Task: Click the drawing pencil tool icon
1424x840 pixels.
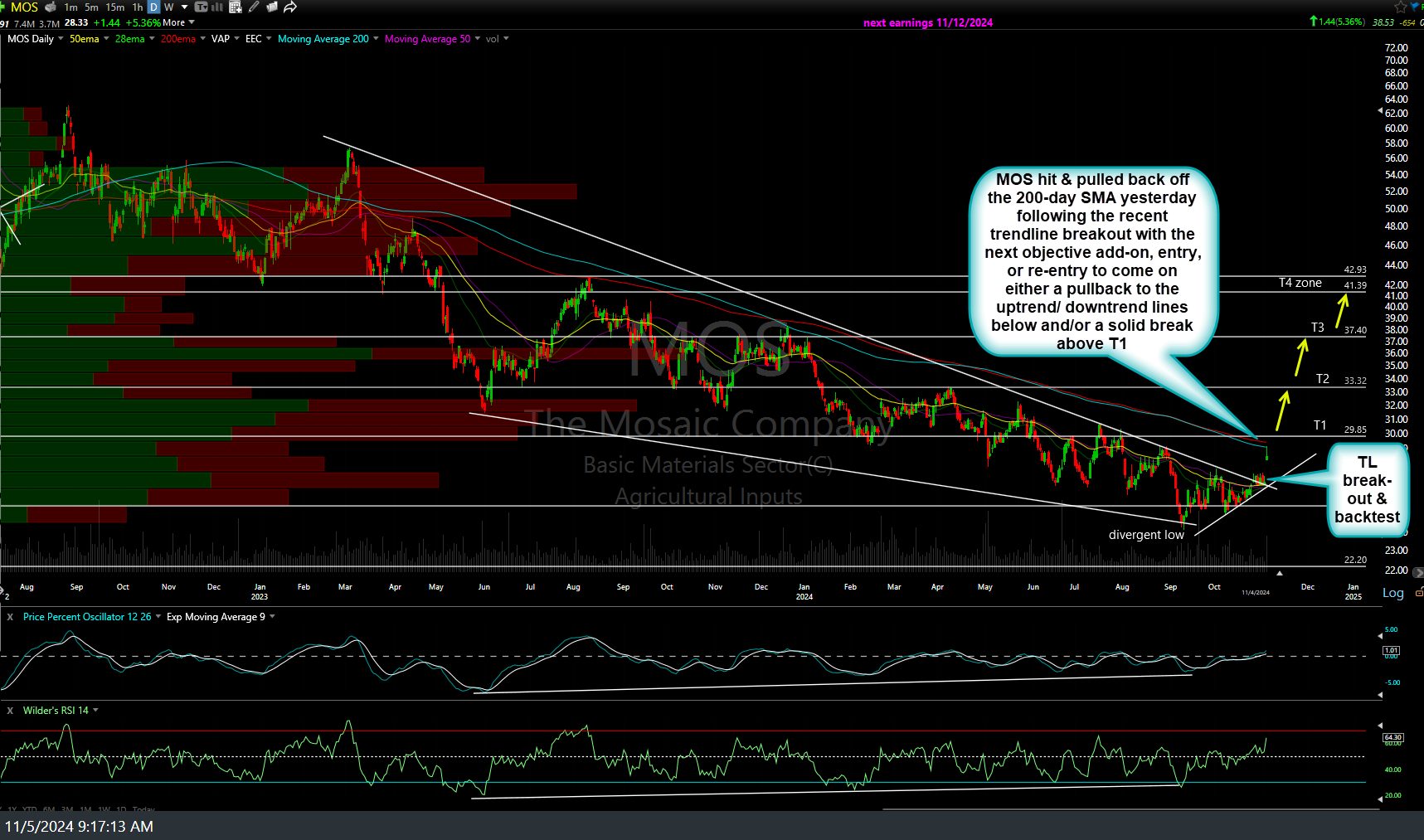Action: pyautogui.click(x=254, y=7)
